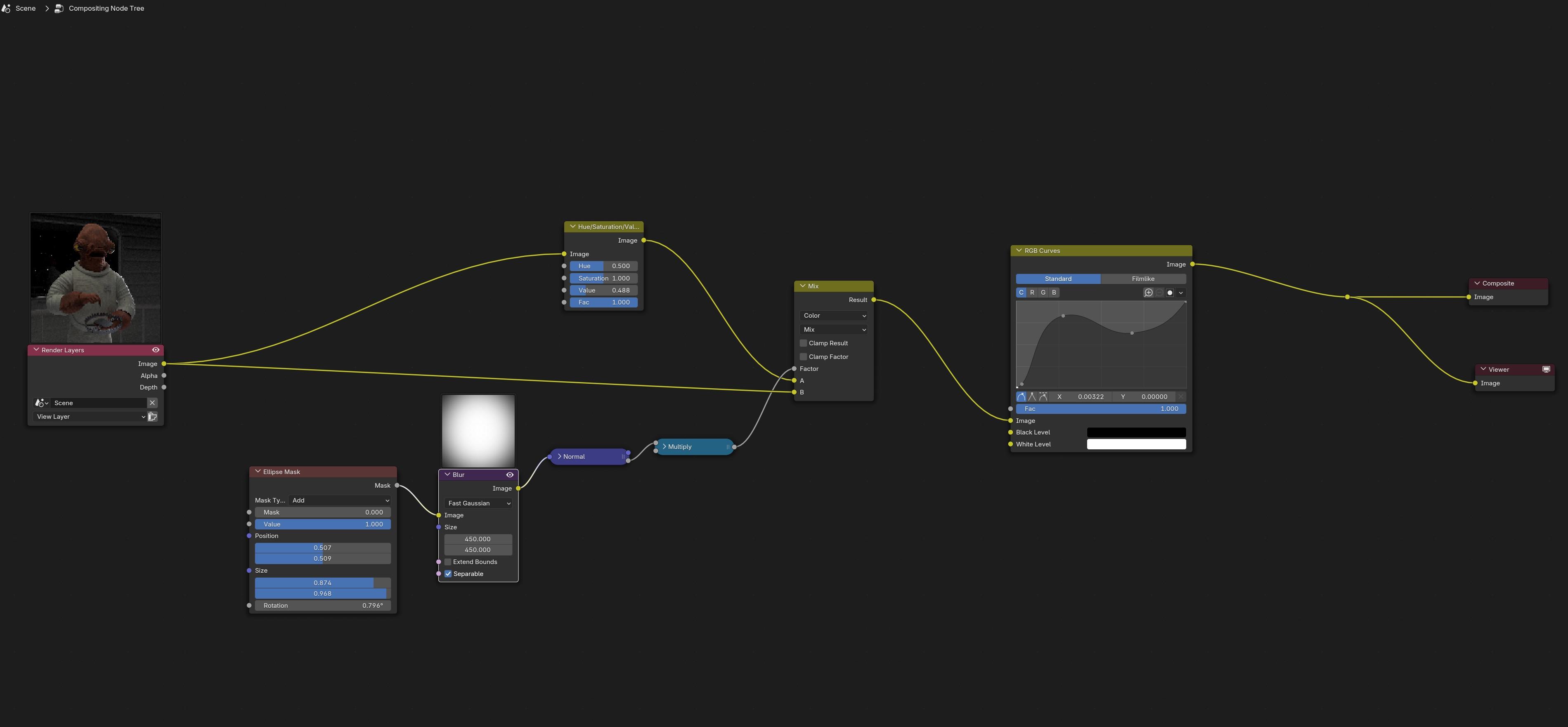1568x727 pixels.
Task: Expand the collapsed Multiply node
Action: coord(664,446)
